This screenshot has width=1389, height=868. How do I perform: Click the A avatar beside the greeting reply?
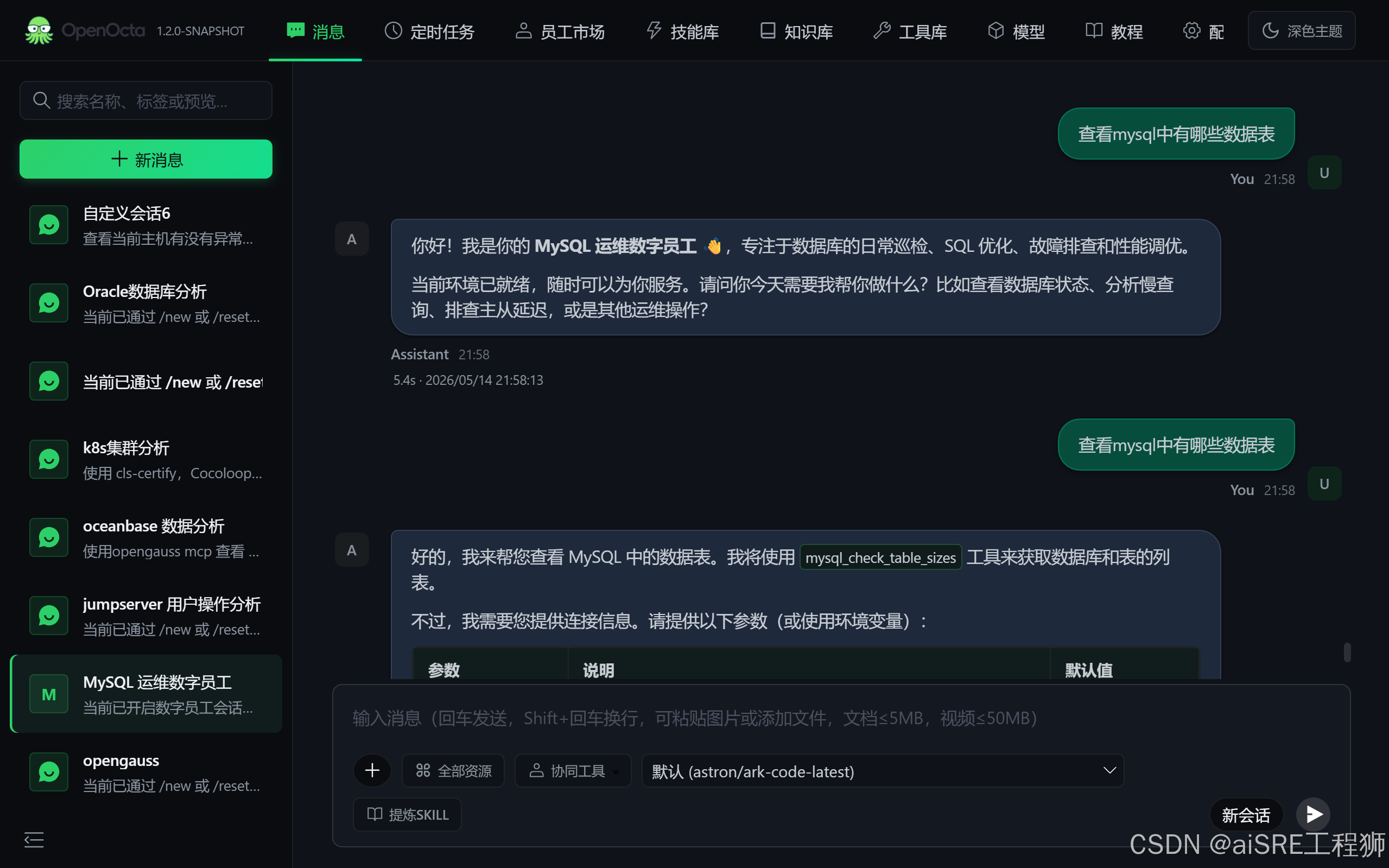click(x=352, y=239)
